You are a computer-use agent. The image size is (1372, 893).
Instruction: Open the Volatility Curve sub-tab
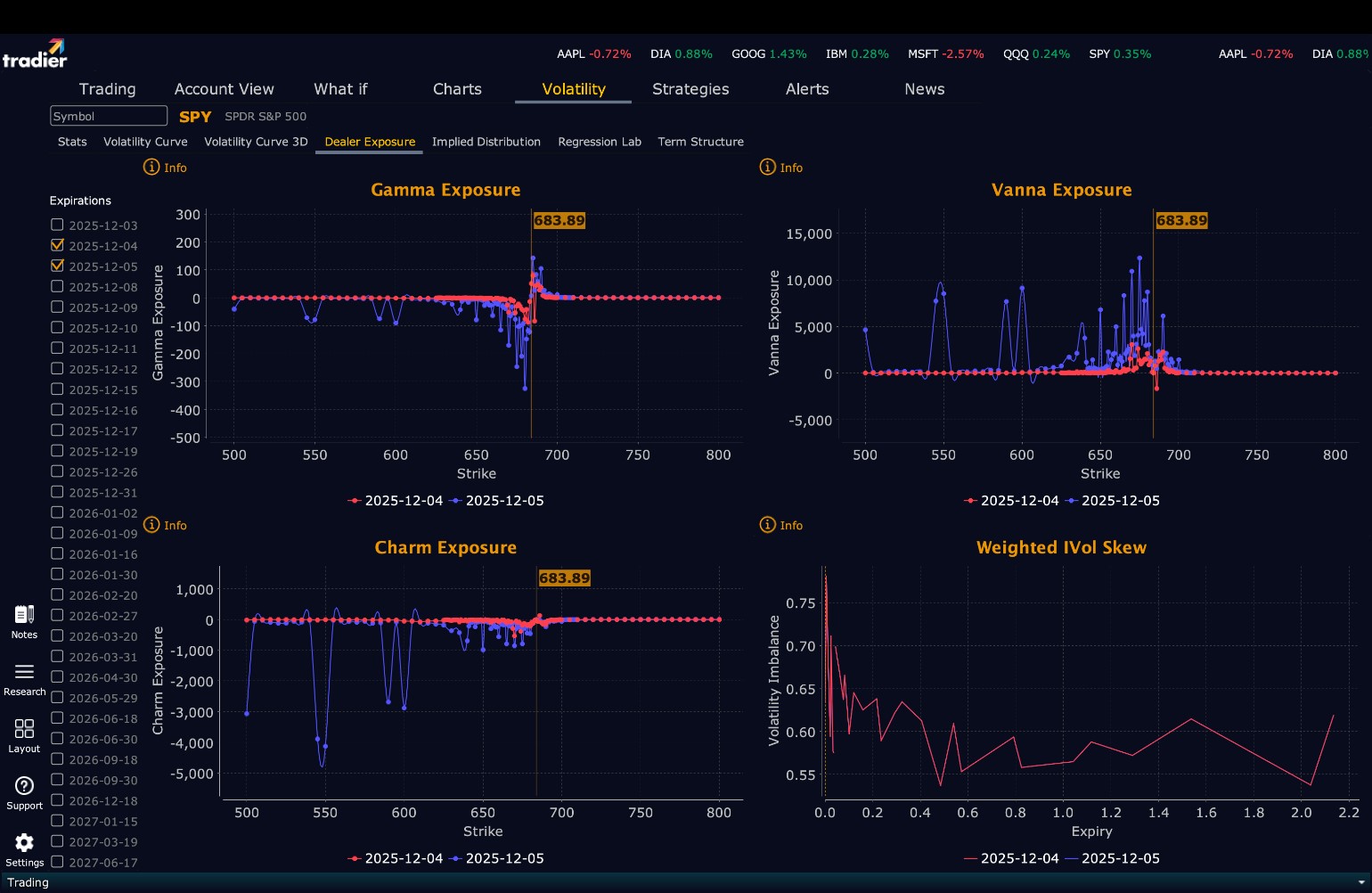pos(145,142)
